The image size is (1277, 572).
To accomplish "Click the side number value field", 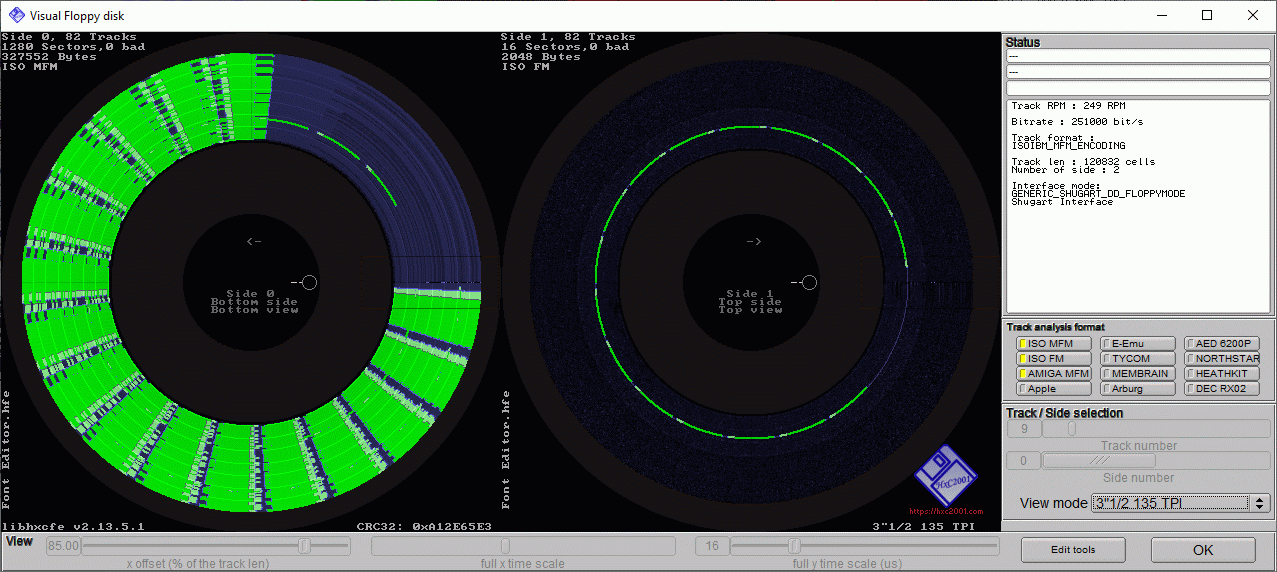I will click(1023, 461).
